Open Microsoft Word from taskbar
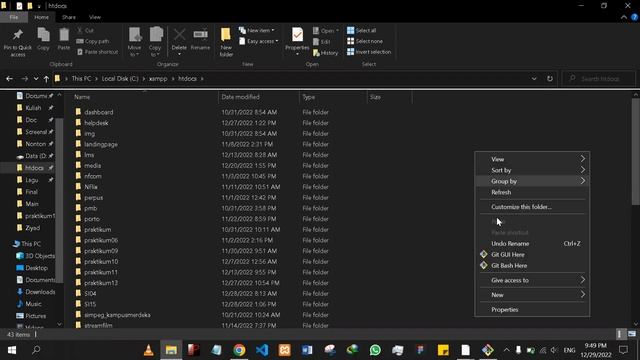Image resolution: width=640 pixels, height=360 pixels. click(307, 350)
